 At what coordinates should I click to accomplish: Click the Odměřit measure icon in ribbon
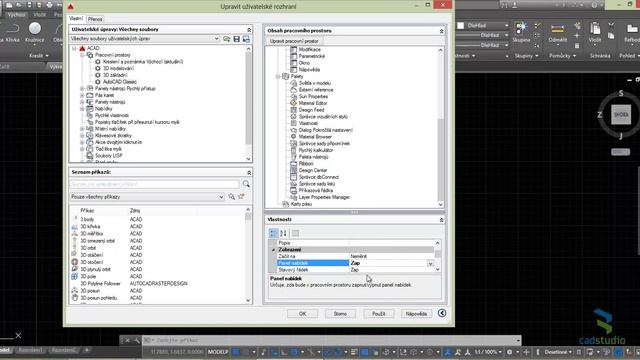coord(558,32)
